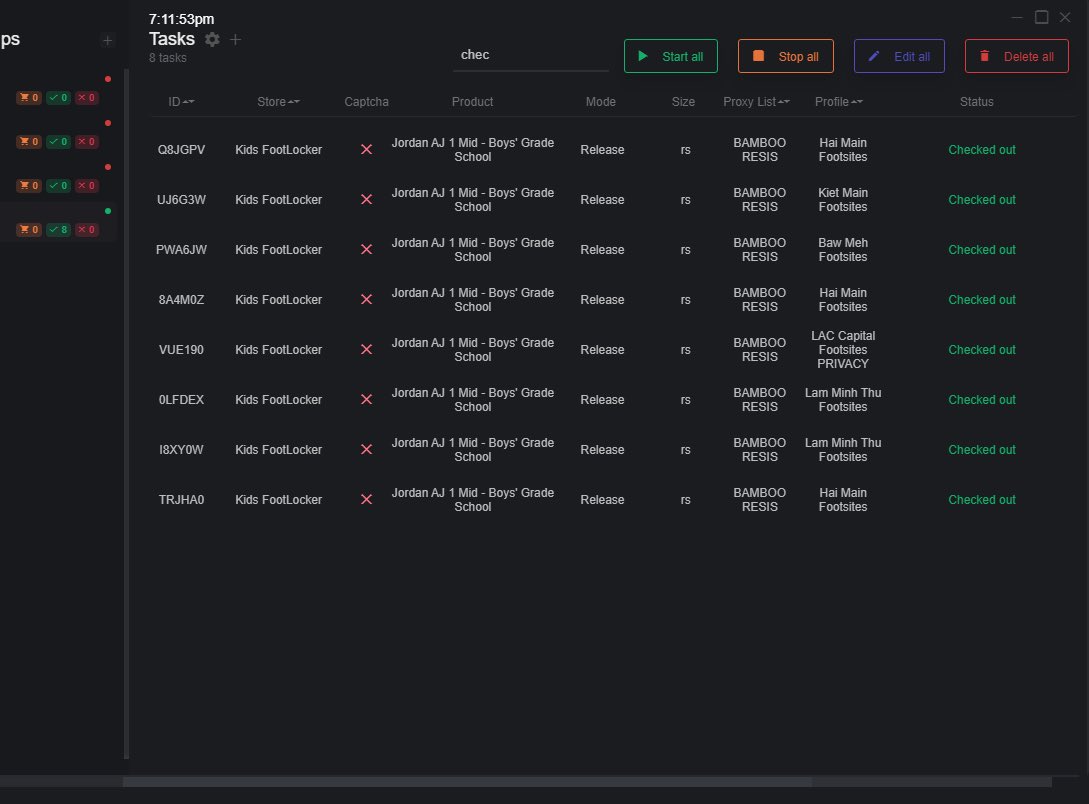Click 'Checked out' status for task TRJHA0
1089x804 pixels.
pos(981,499)
